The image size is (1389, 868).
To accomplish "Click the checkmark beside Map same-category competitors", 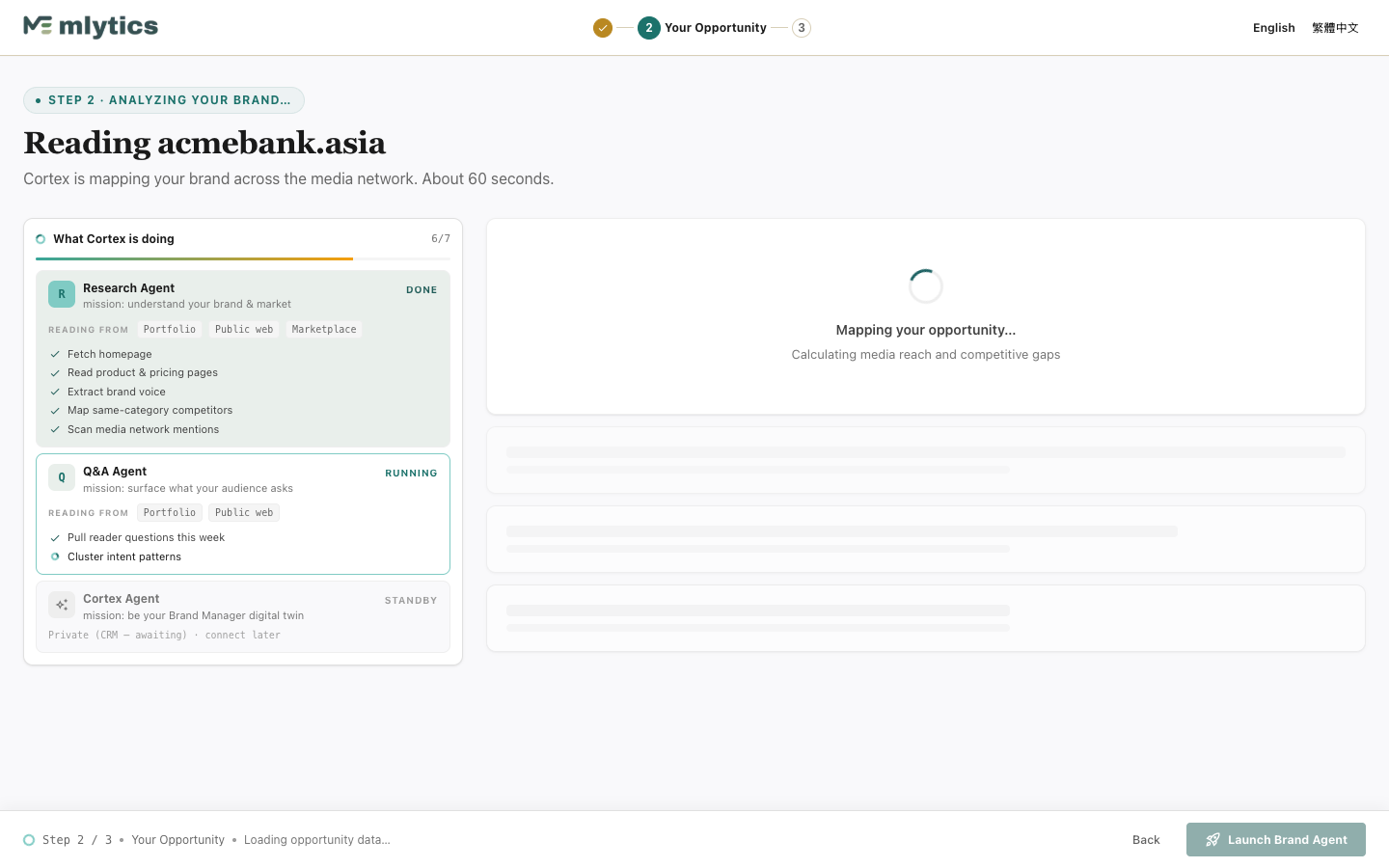I will click(x=55, y=411).
